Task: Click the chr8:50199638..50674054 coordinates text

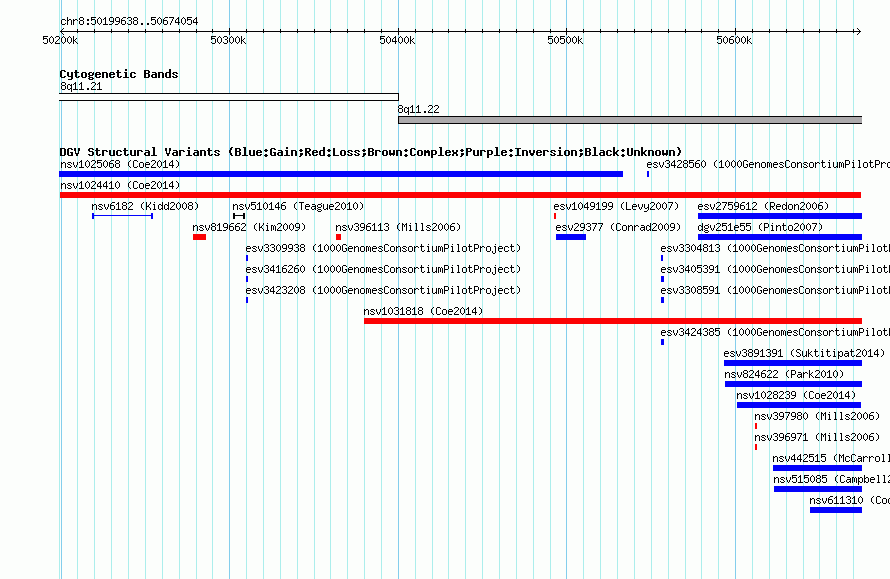Action: pos(129,22)
